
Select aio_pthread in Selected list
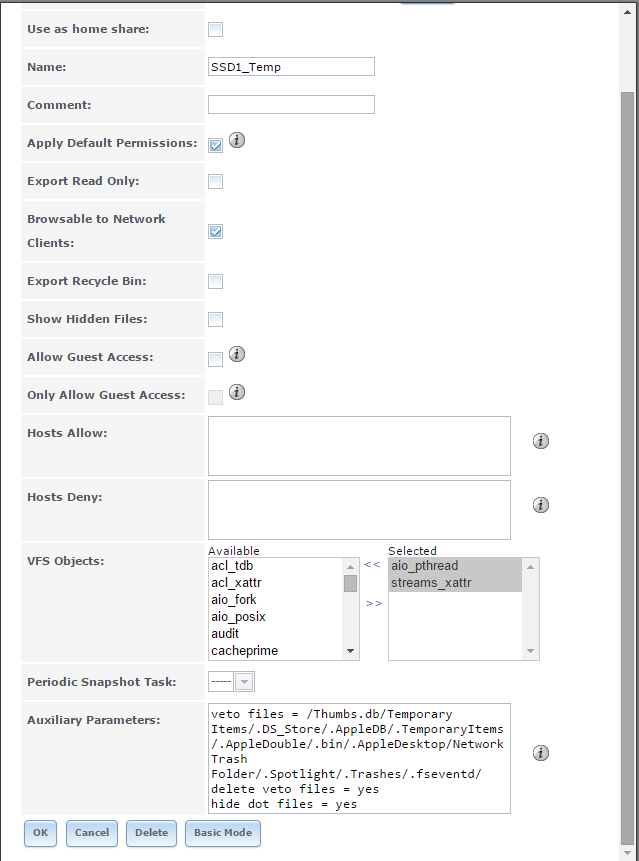click(455, 566)
